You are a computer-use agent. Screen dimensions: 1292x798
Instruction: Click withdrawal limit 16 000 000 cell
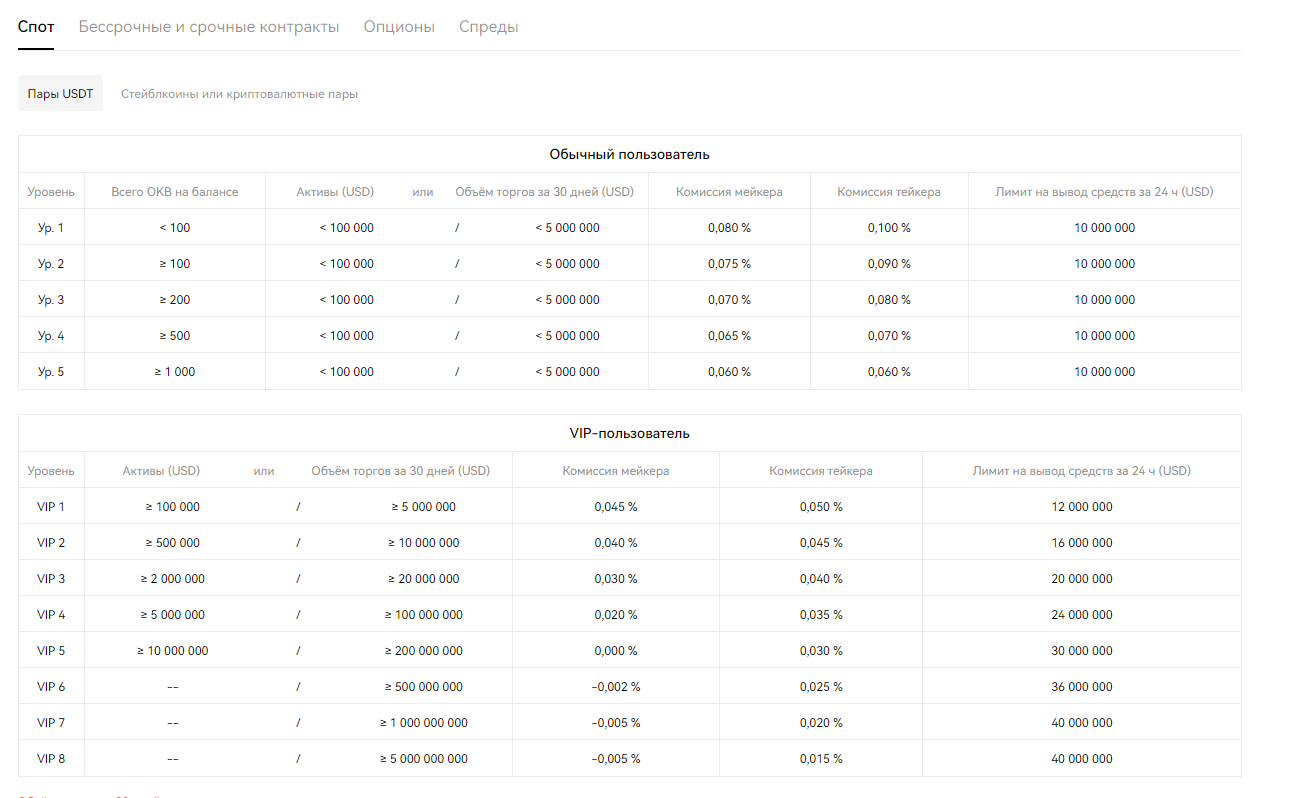click(1082, 543)
